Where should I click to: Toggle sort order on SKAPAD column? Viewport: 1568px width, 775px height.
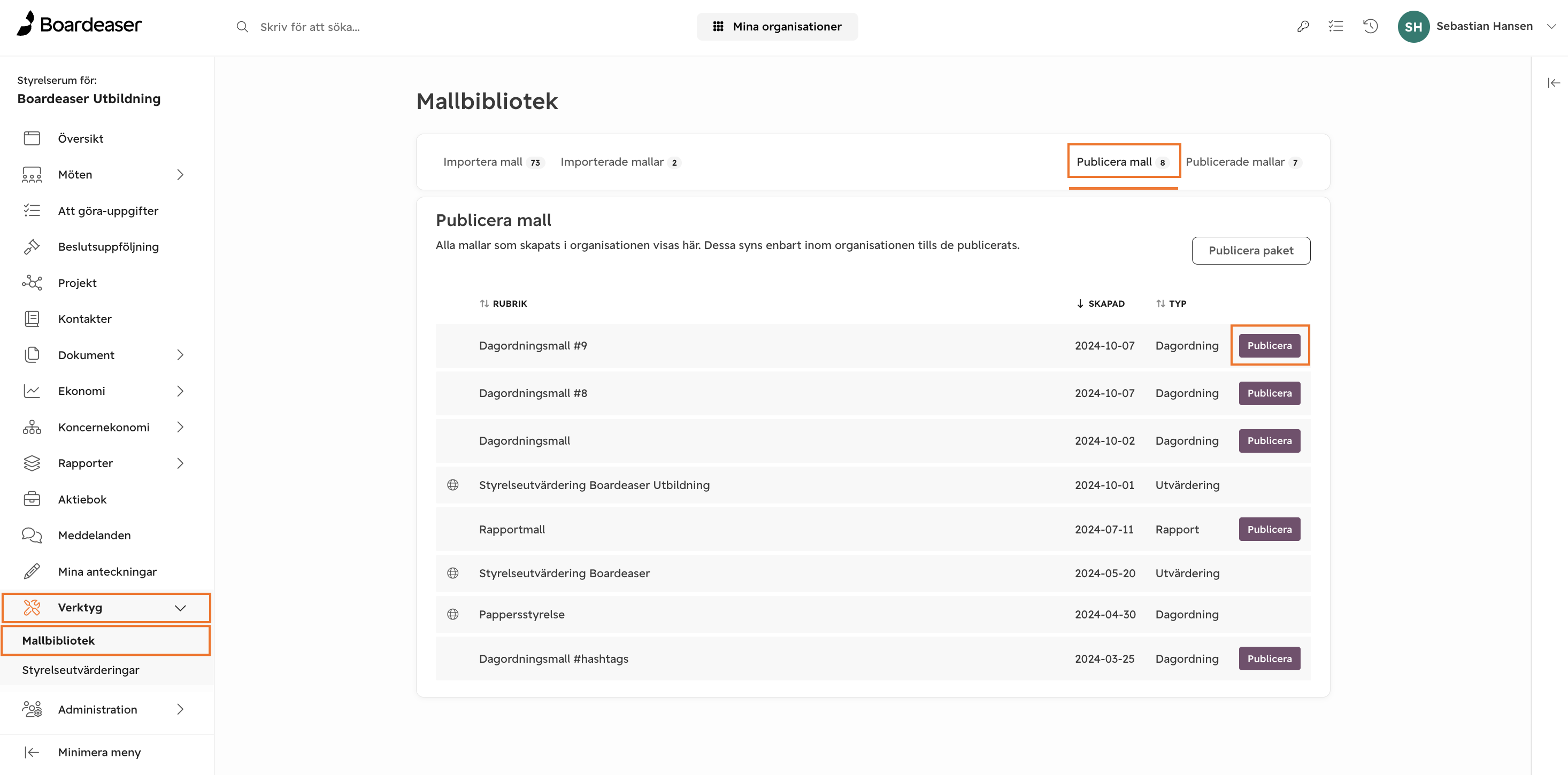(x=1101, y=304)
